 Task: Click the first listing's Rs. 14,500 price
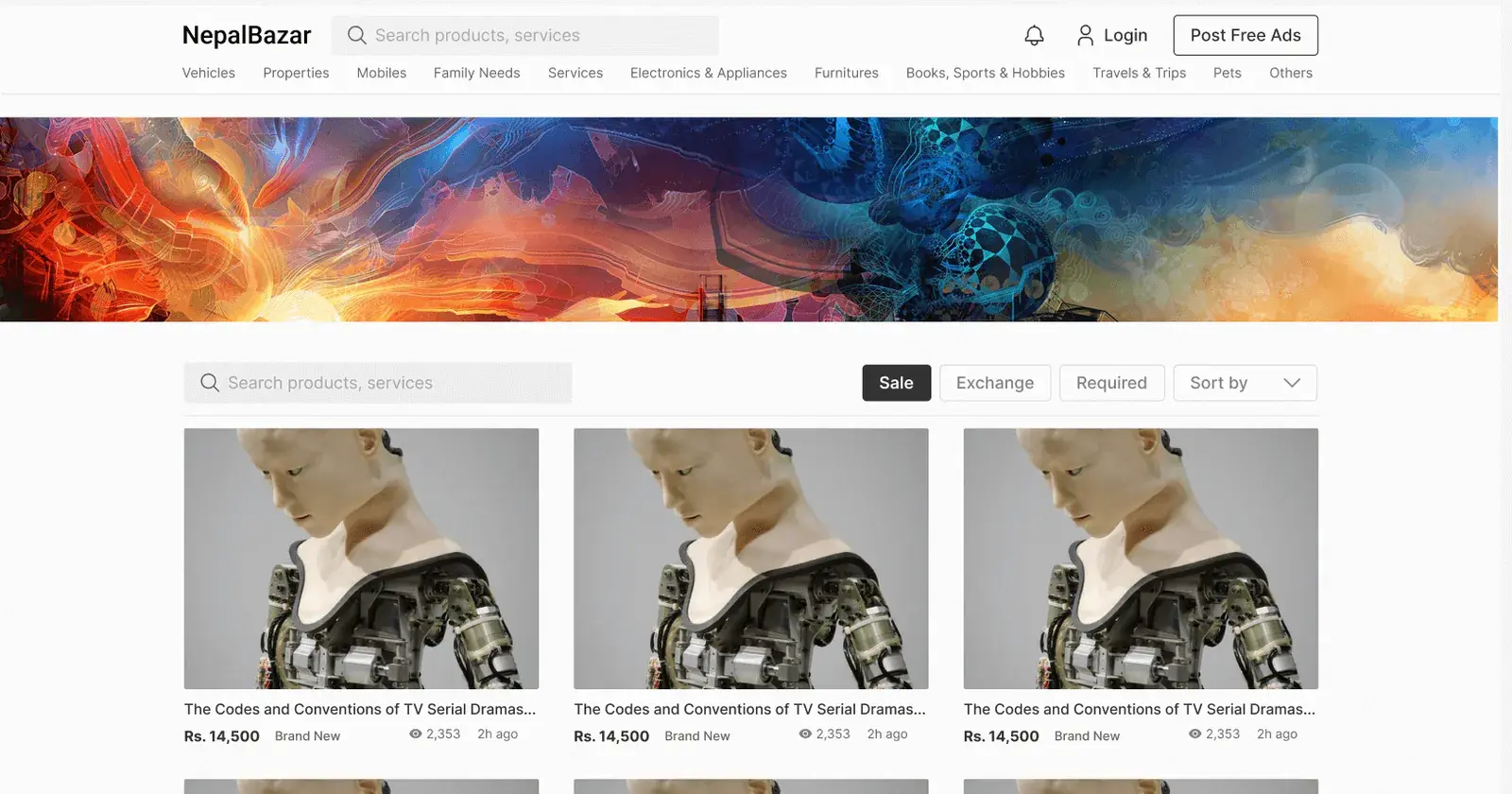[x=222, y=736]
